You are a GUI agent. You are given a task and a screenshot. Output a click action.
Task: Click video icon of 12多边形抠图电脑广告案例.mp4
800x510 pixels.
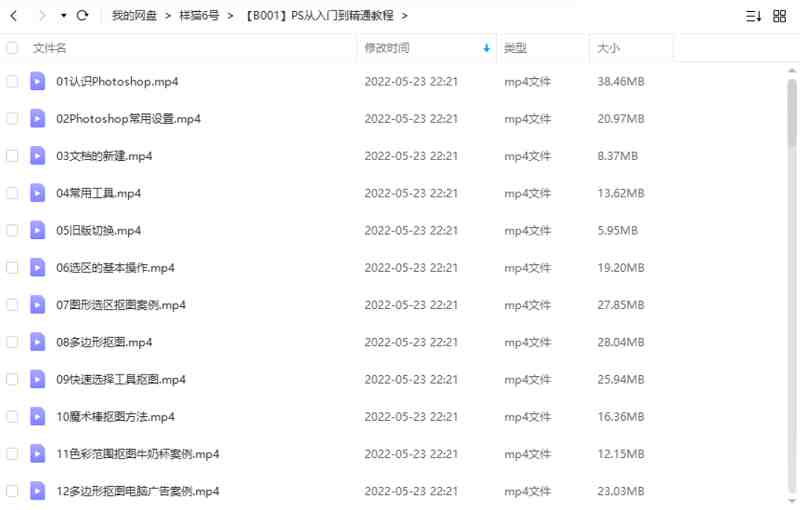pyautogui.click(x=37, y=491)
